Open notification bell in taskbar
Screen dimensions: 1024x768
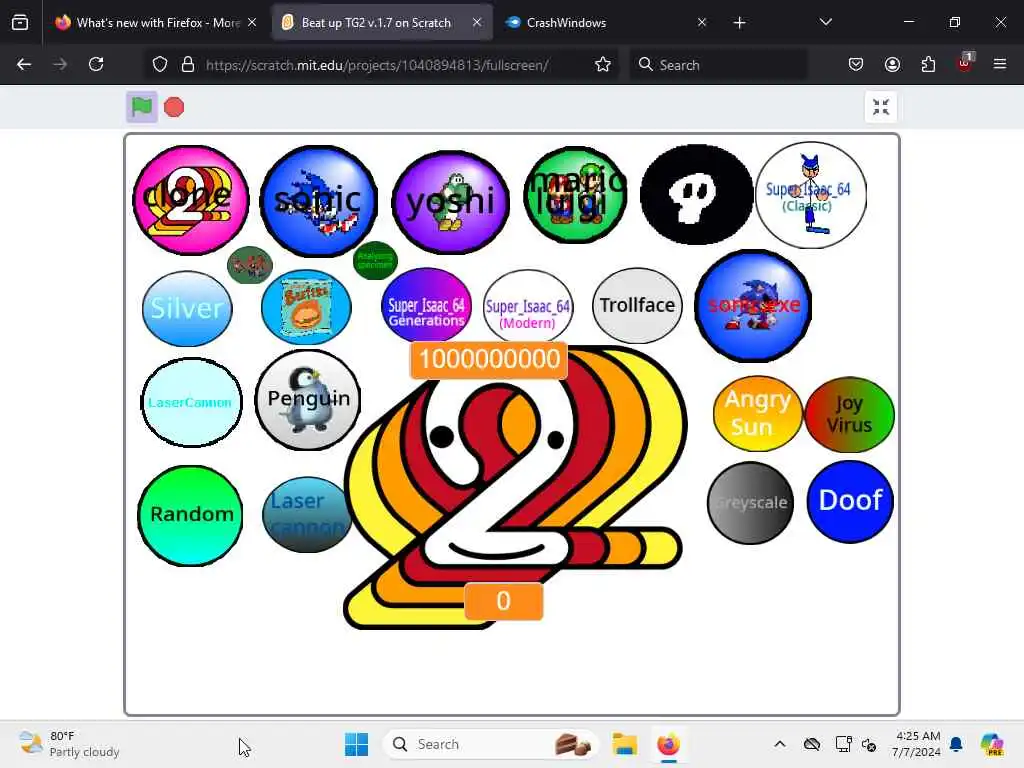click(x=956, y=744)
